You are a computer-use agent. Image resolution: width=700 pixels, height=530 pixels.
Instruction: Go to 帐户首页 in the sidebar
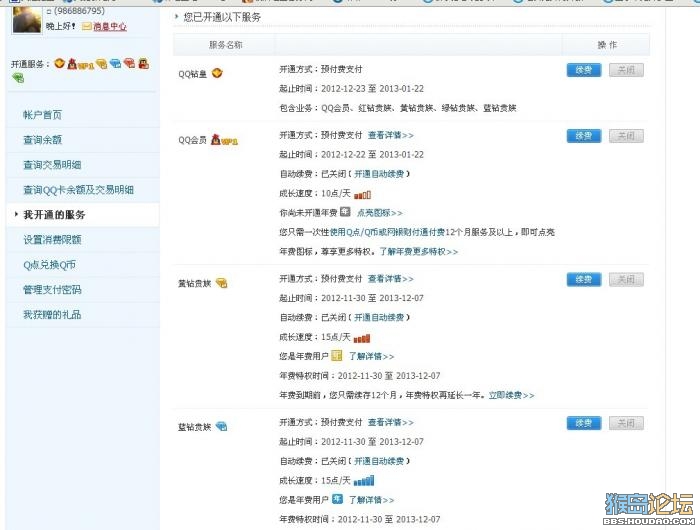click(x=42, y=115)
